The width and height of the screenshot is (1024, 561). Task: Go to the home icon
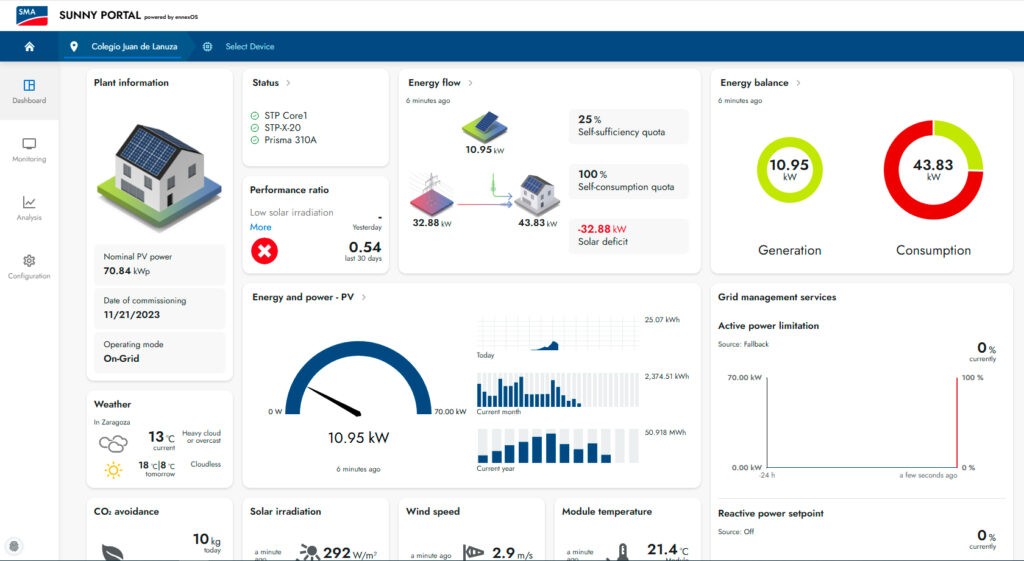(29, 46)
